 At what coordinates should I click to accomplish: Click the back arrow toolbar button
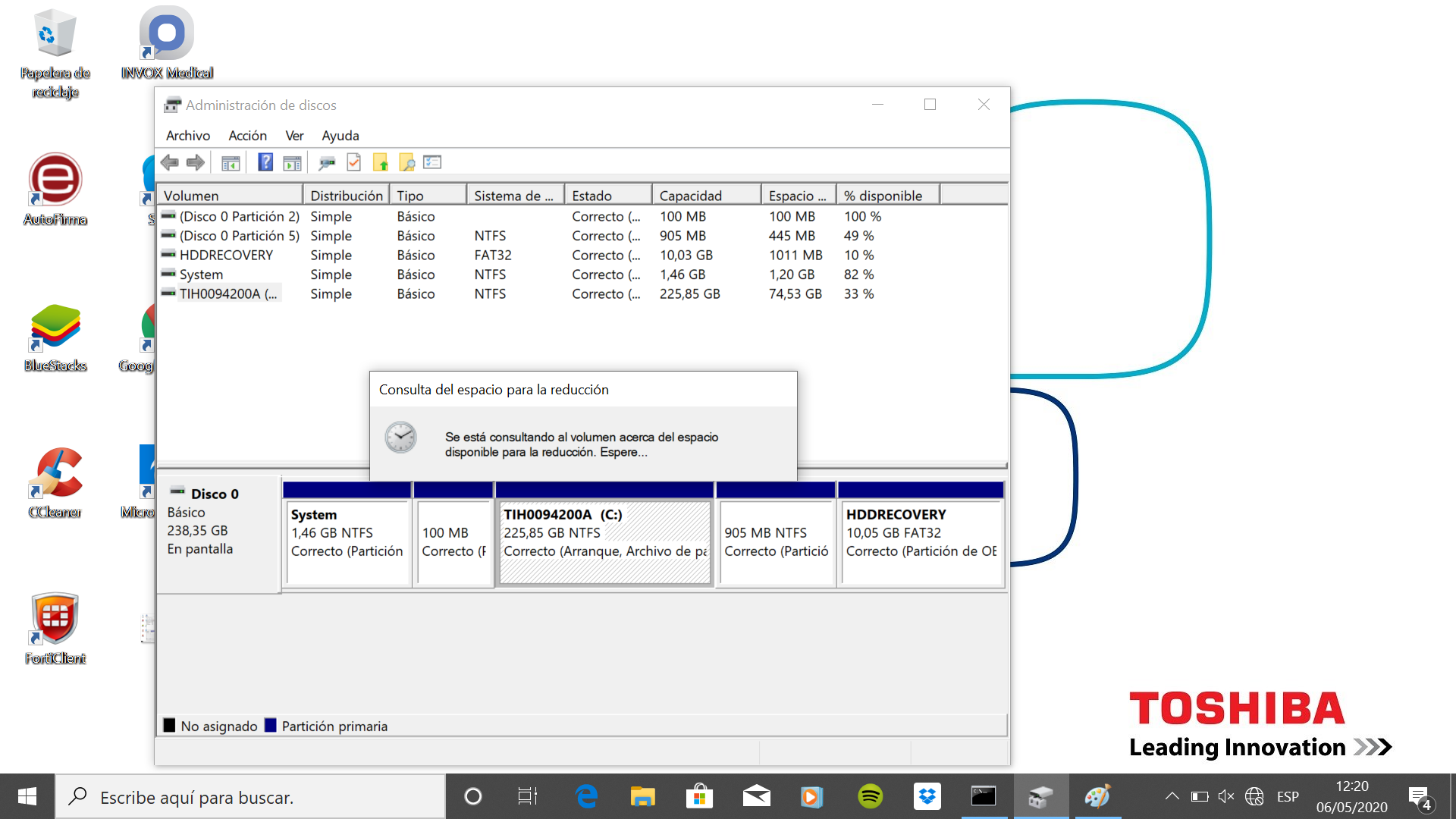tap(170, 162)
